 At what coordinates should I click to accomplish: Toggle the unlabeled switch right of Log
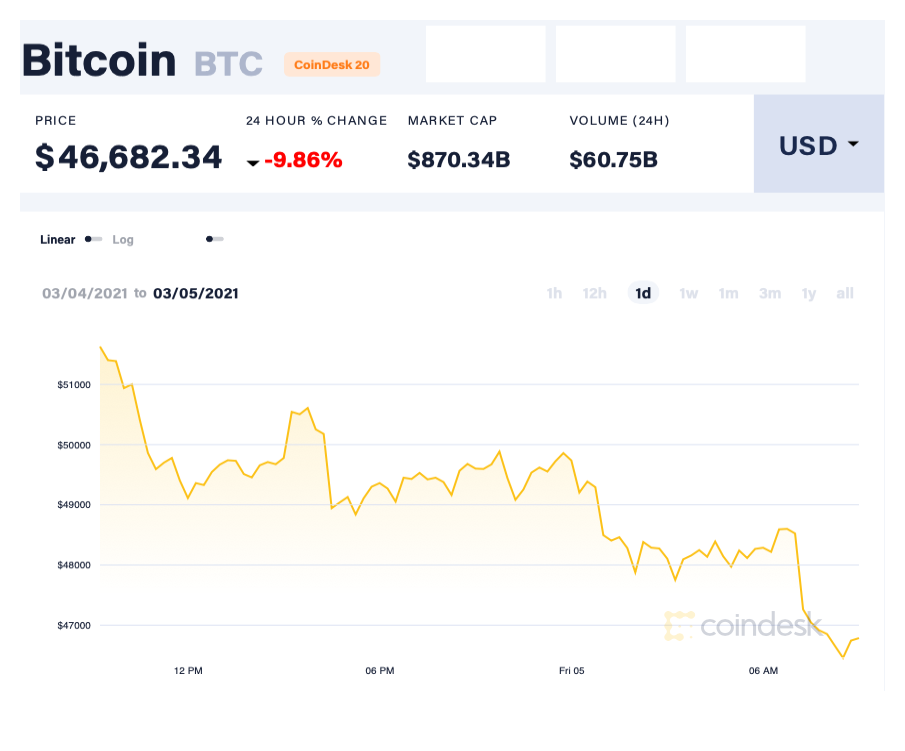tap(214, 239)
